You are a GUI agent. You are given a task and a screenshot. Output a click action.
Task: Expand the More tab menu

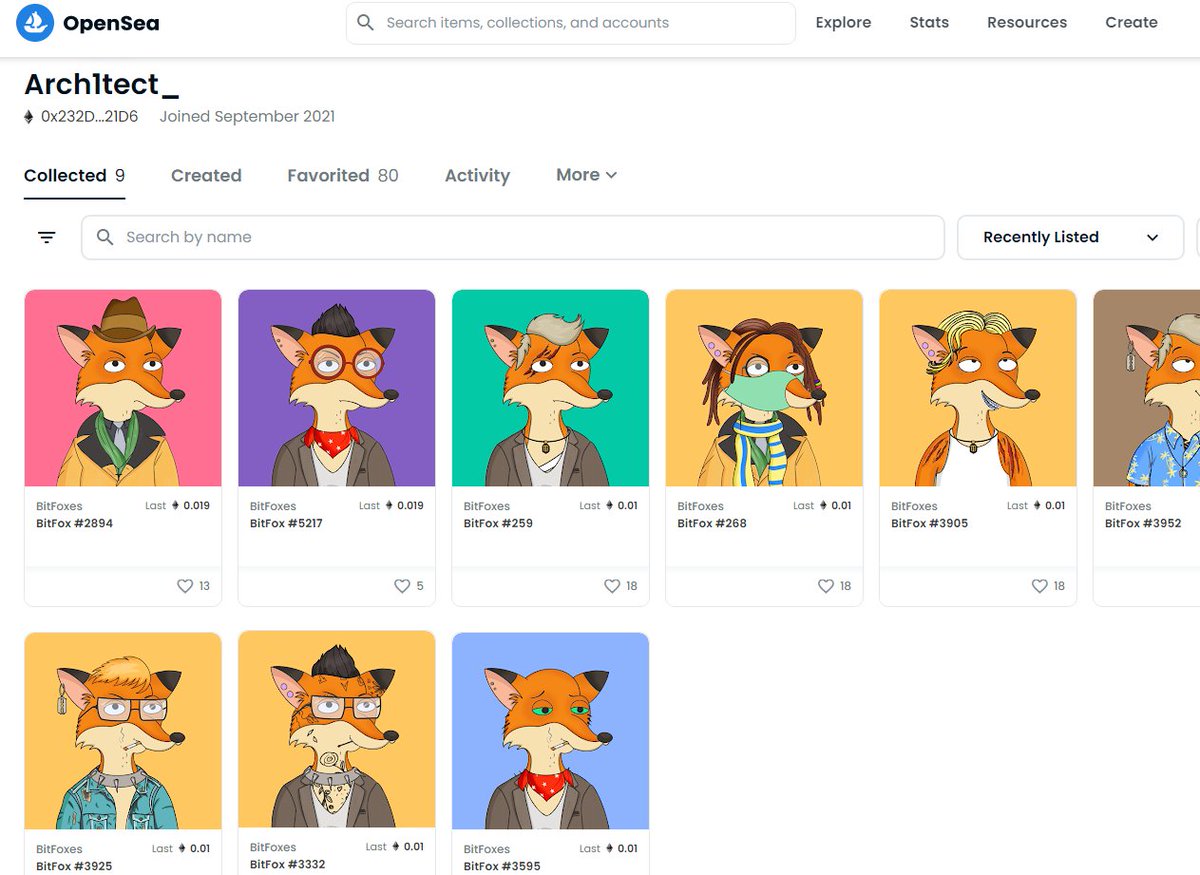(586, 175)
